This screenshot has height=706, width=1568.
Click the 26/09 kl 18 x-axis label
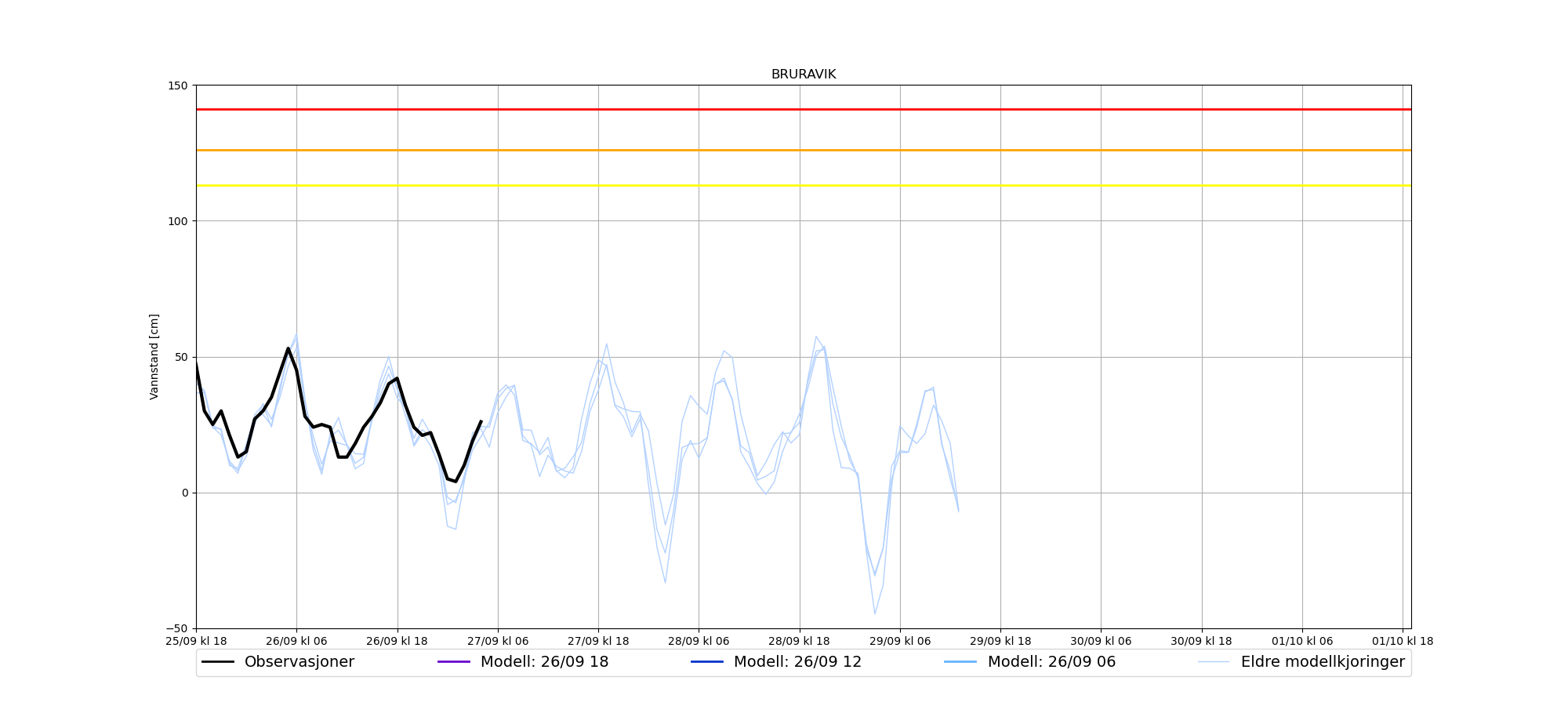point(397,641)
